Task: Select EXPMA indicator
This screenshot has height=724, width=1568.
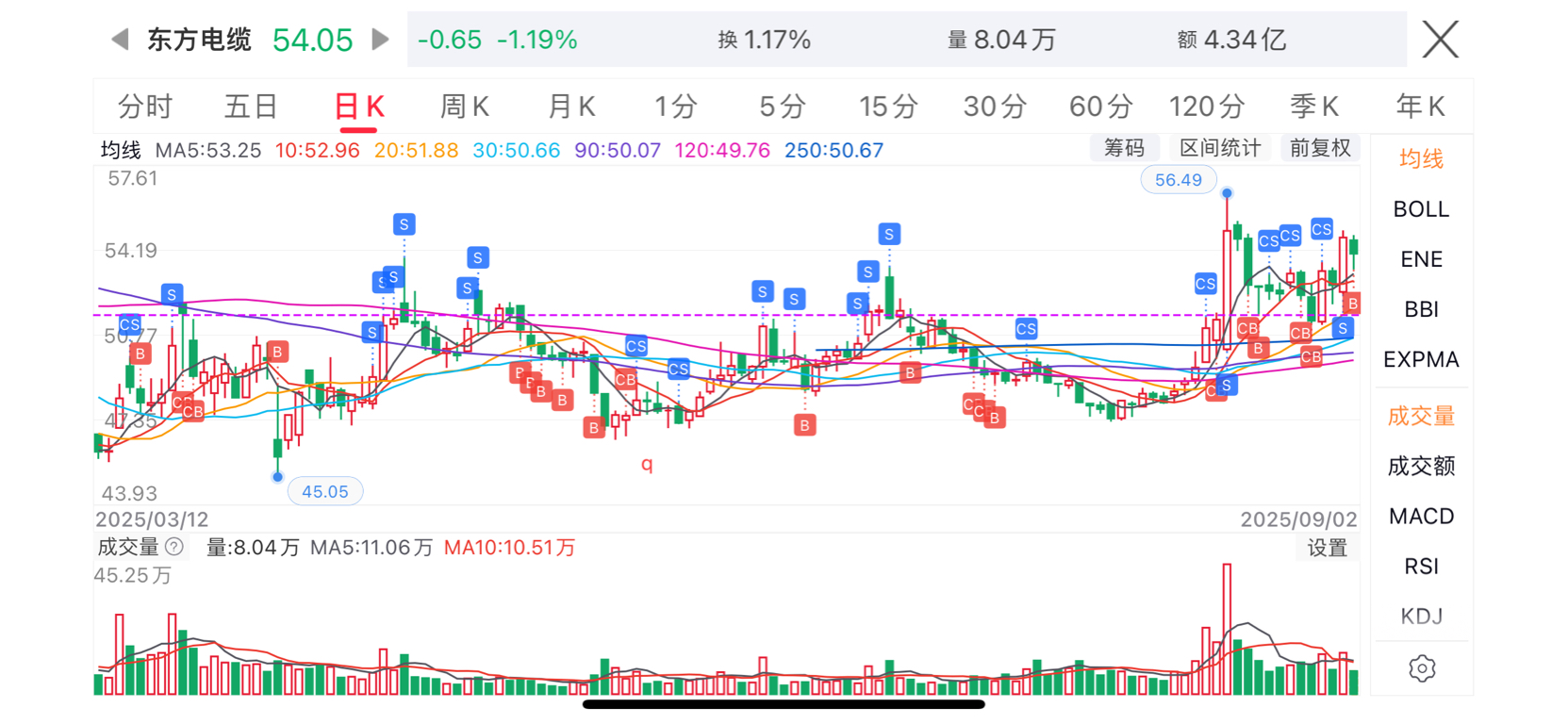Action: coord(1421,359)
